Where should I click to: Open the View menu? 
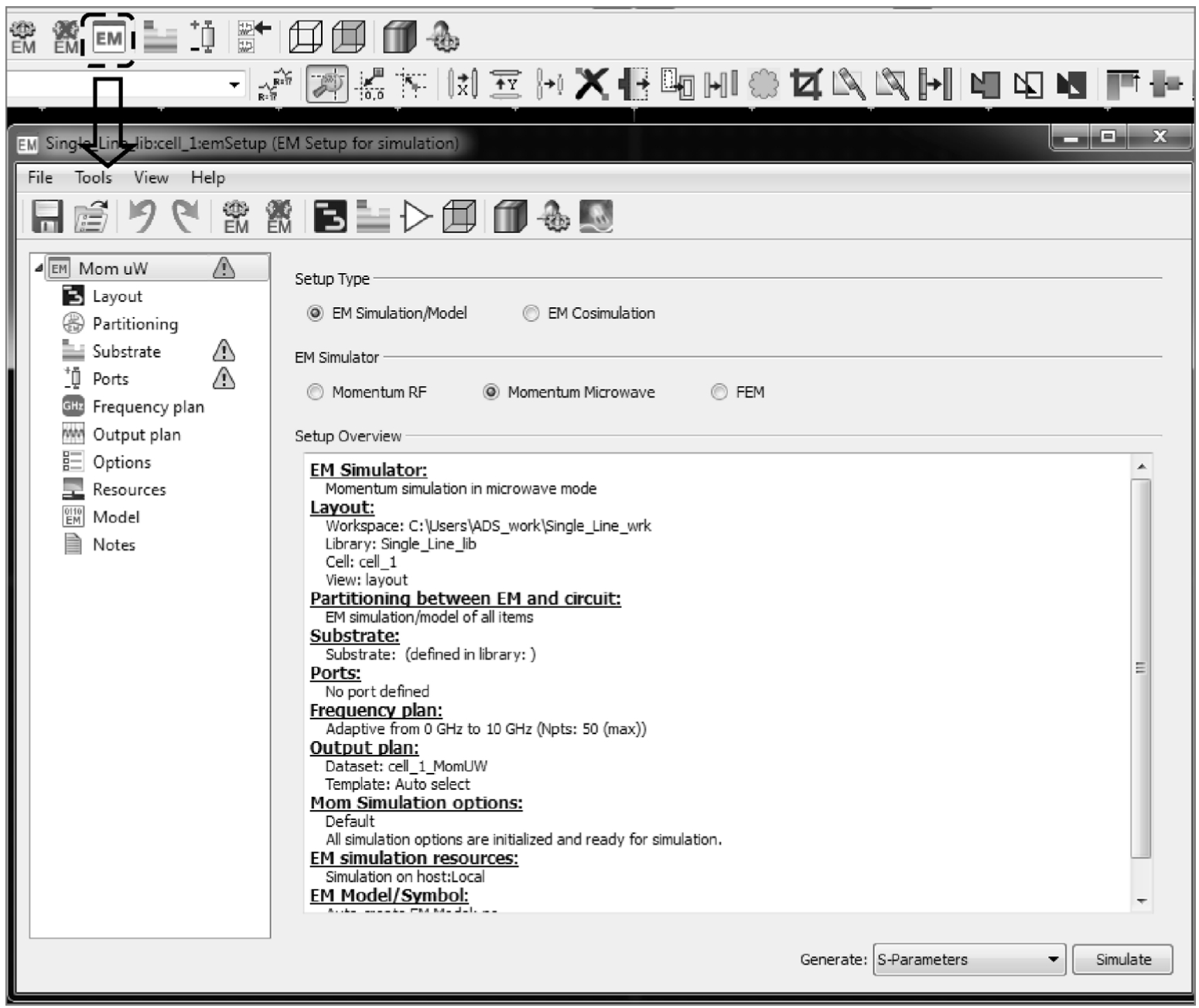(150, 177)
